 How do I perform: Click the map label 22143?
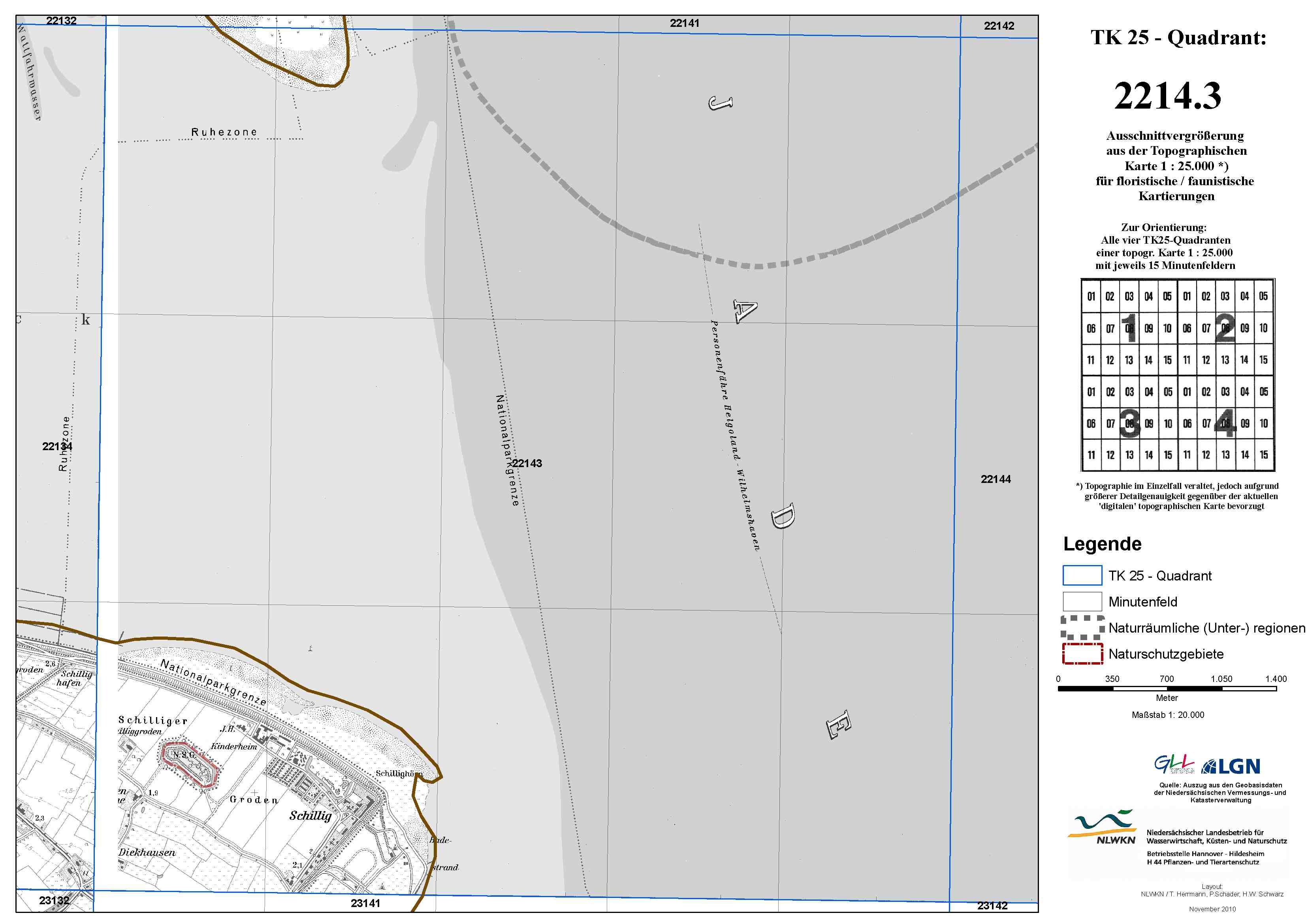pos(527,463)
